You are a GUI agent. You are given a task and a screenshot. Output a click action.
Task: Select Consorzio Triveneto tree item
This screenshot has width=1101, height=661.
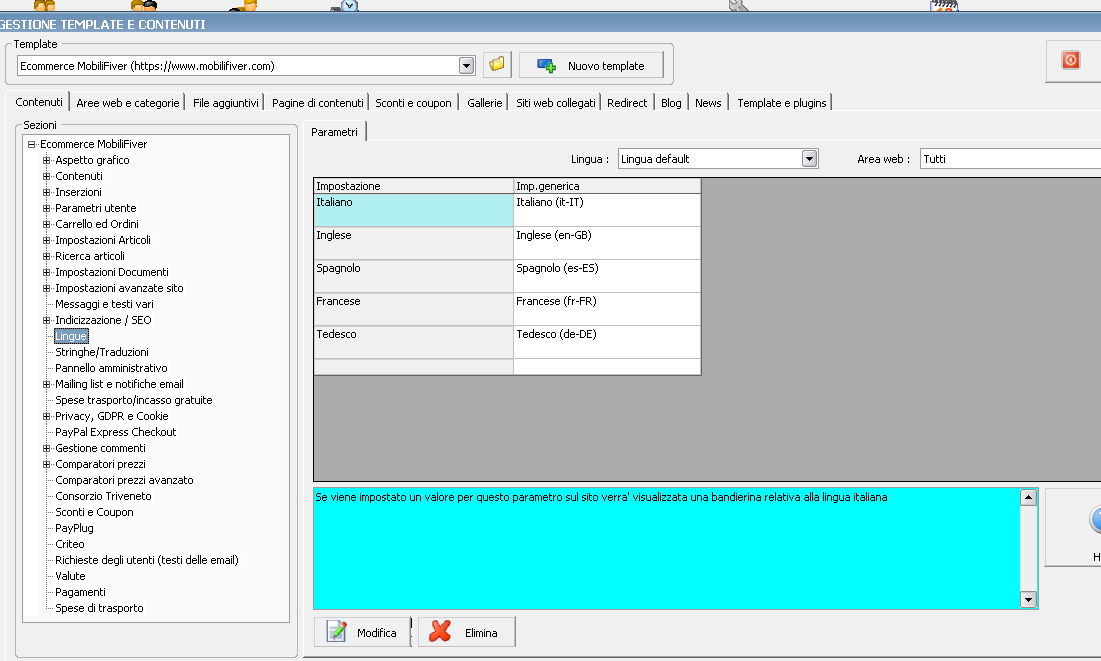103,496
